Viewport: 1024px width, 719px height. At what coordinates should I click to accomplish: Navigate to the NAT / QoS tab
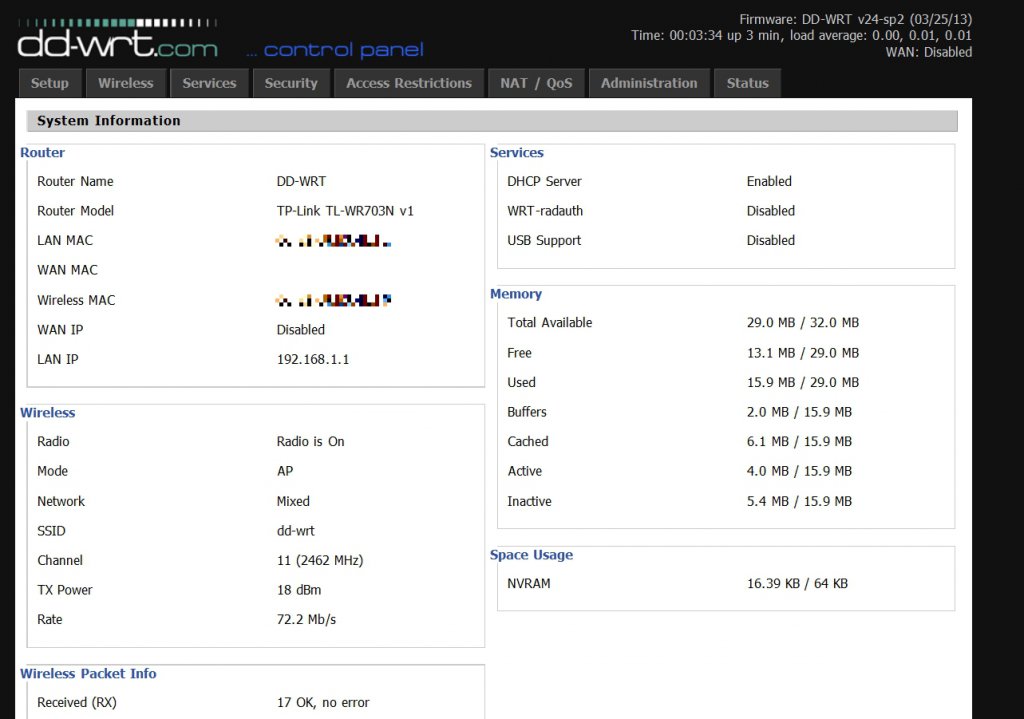click(x=536, y=83)
